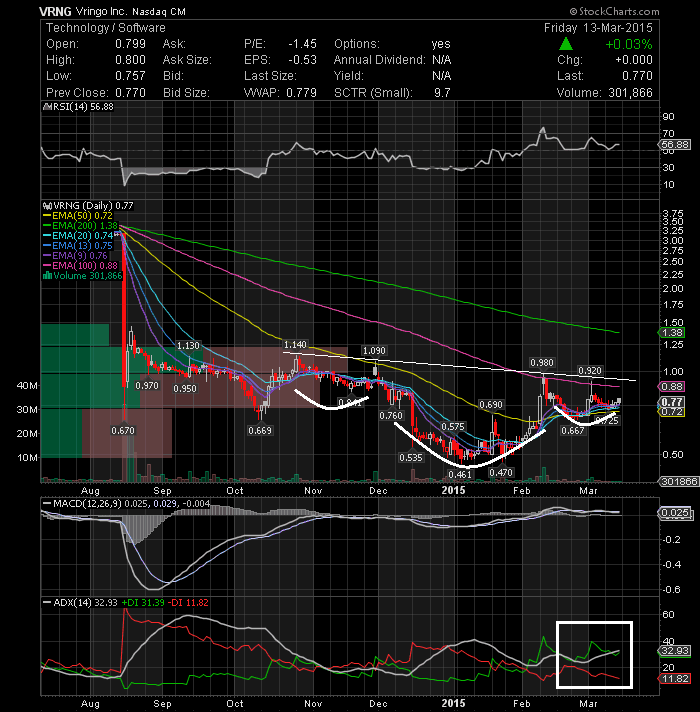Click the 0.980 price high label
Image resolution: width=700 pixels, height=712 pixels.
click(x=542, y=362)
